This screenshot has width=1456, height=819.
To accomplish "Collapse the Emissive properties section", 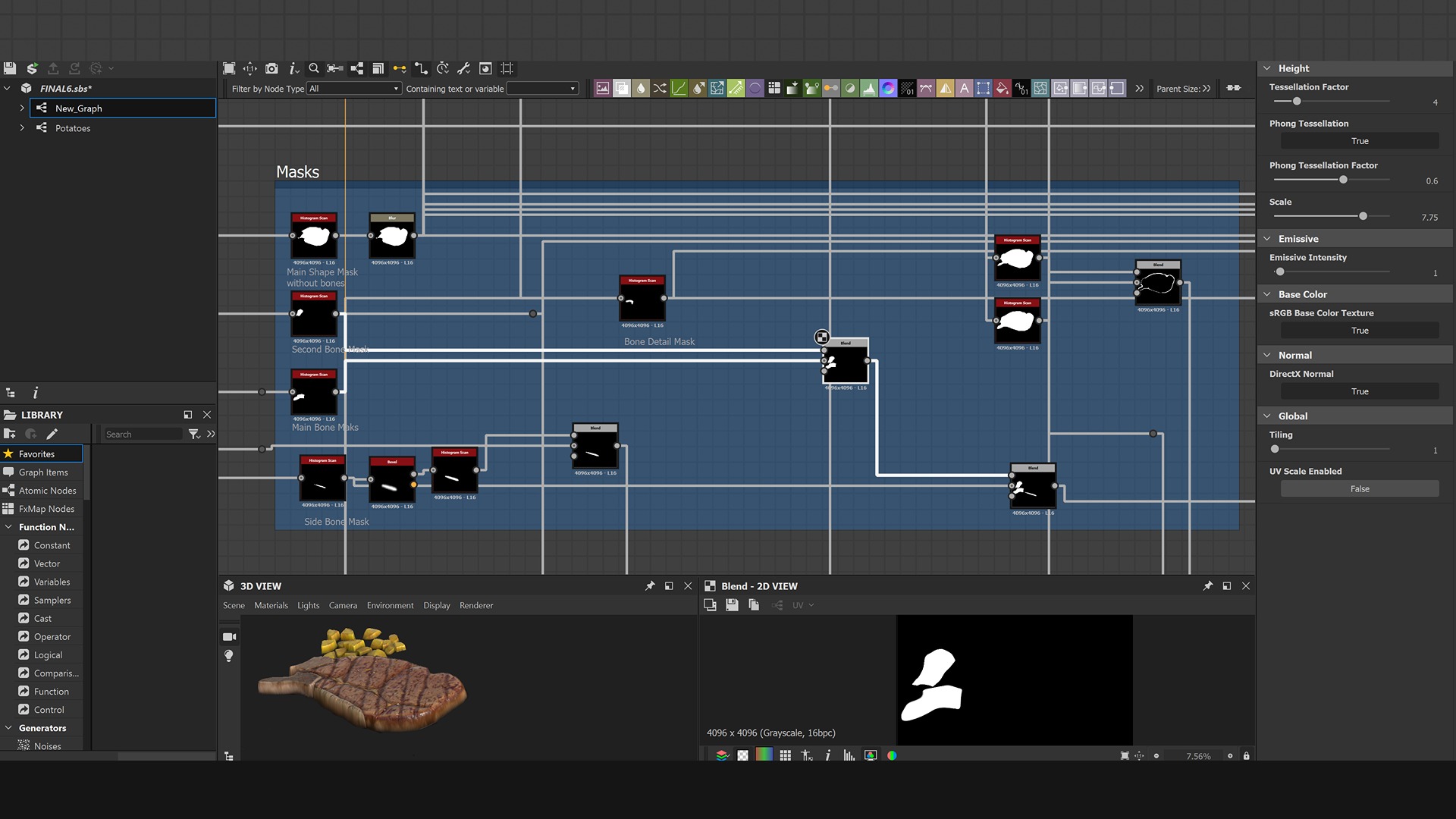I will (1266, 239).
